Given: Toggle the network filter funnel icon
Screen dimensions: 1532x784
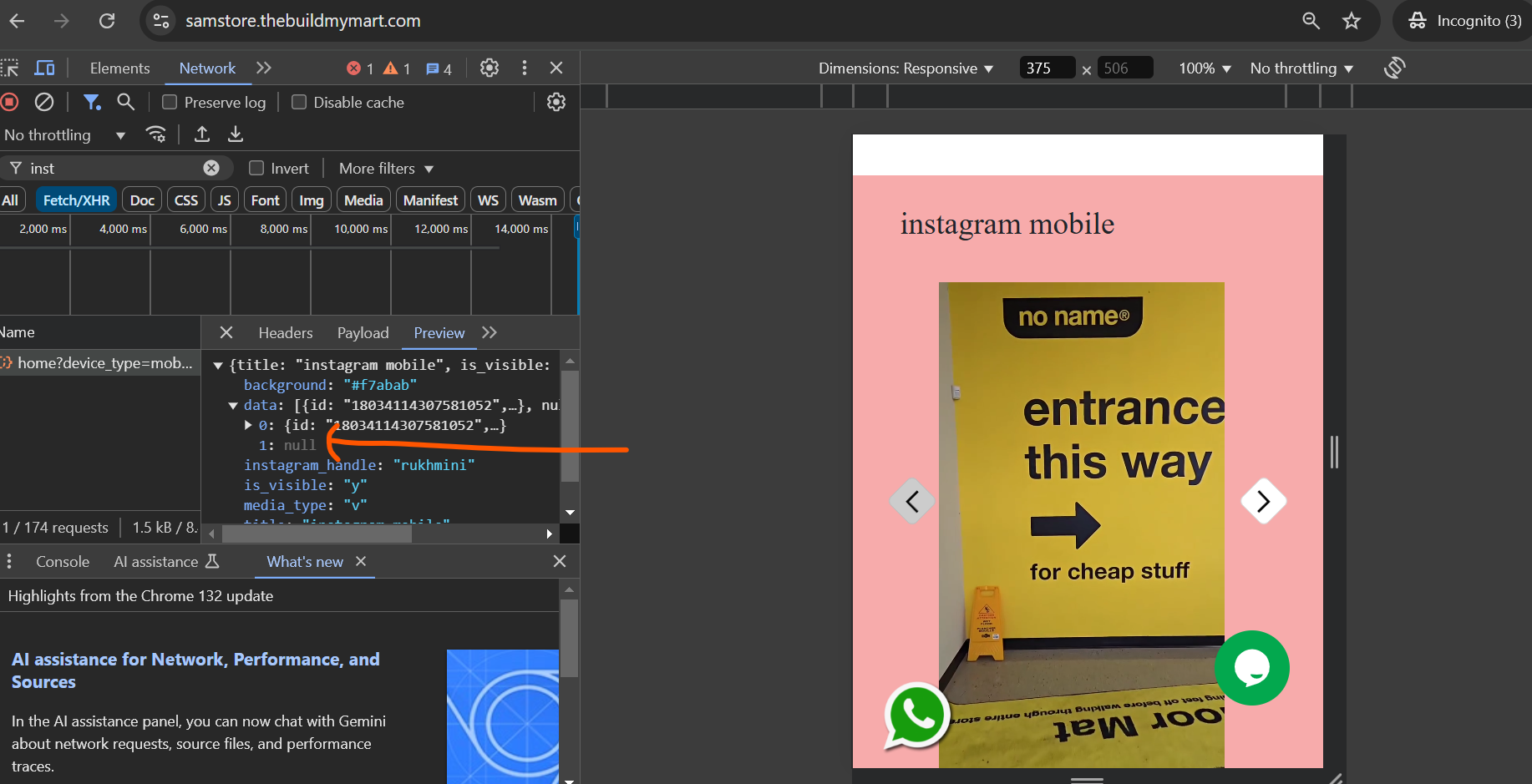Looking at the screenshot, I should tap(92, 102).
